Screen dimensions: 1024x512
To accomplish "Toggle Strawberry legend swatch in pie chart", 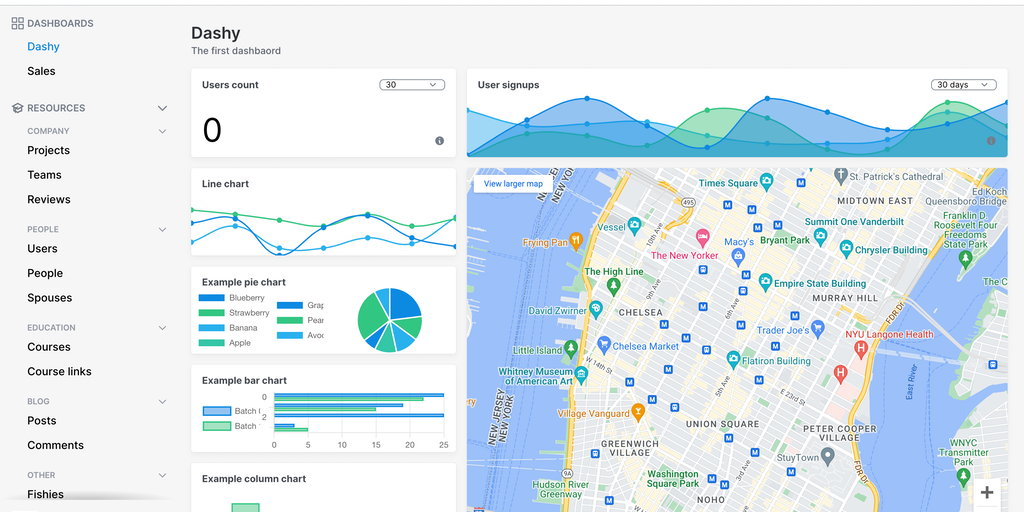I will click(212, 313).
